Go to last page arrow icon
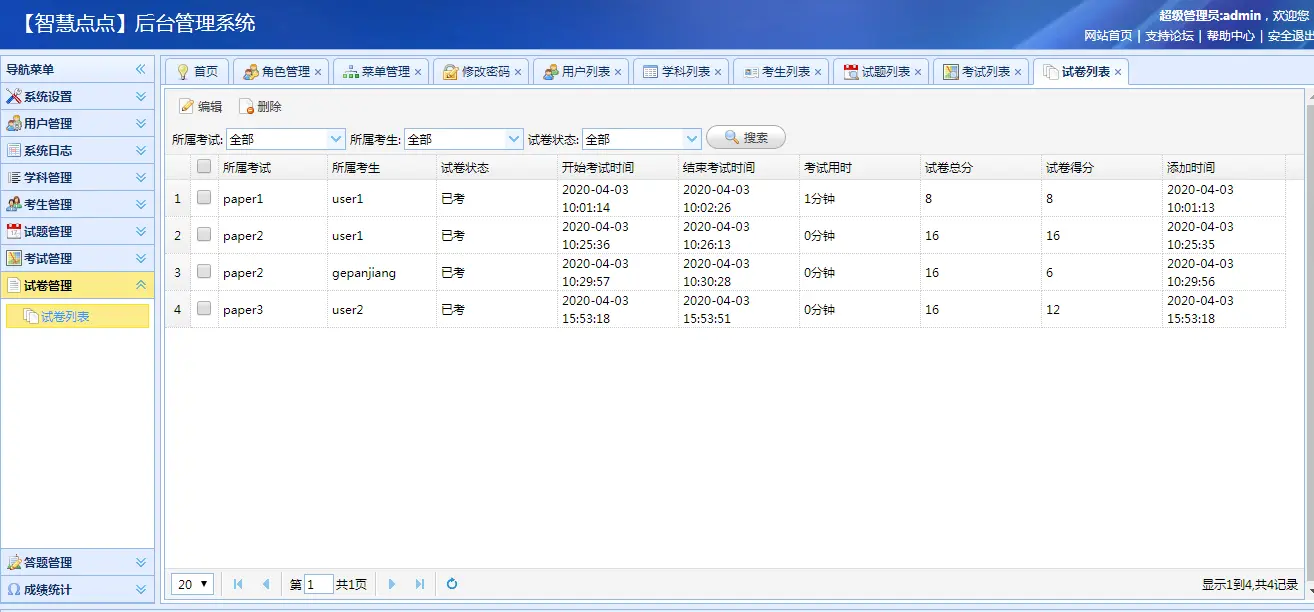This screenshot has height=612, width=1314. pos(419,584)
